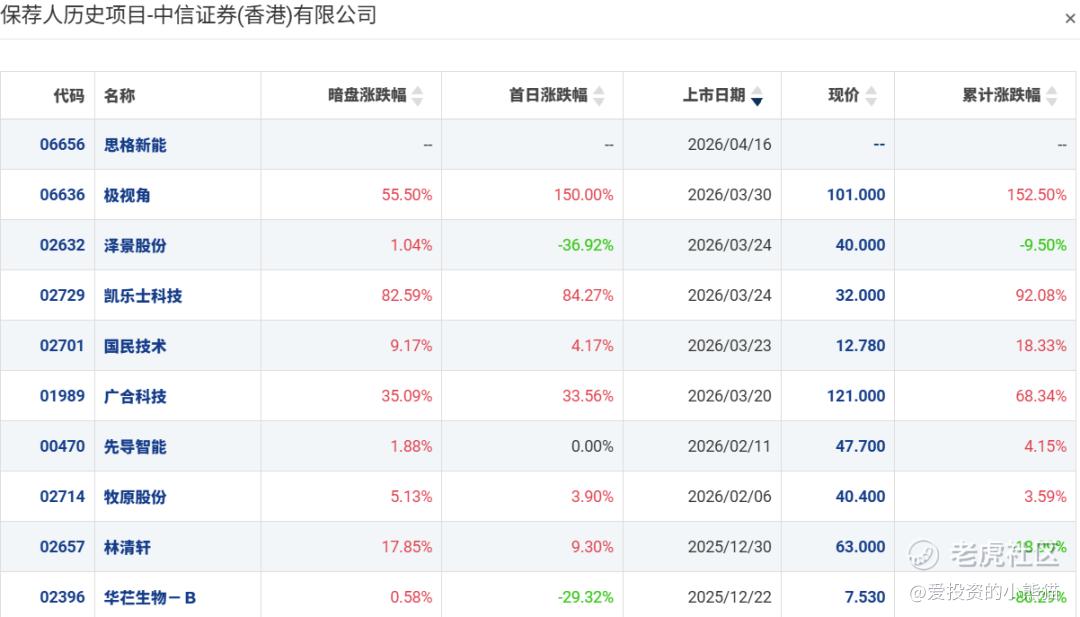Open stock code 02396
The image size is (1080, 617).
(x=62, y=597)
